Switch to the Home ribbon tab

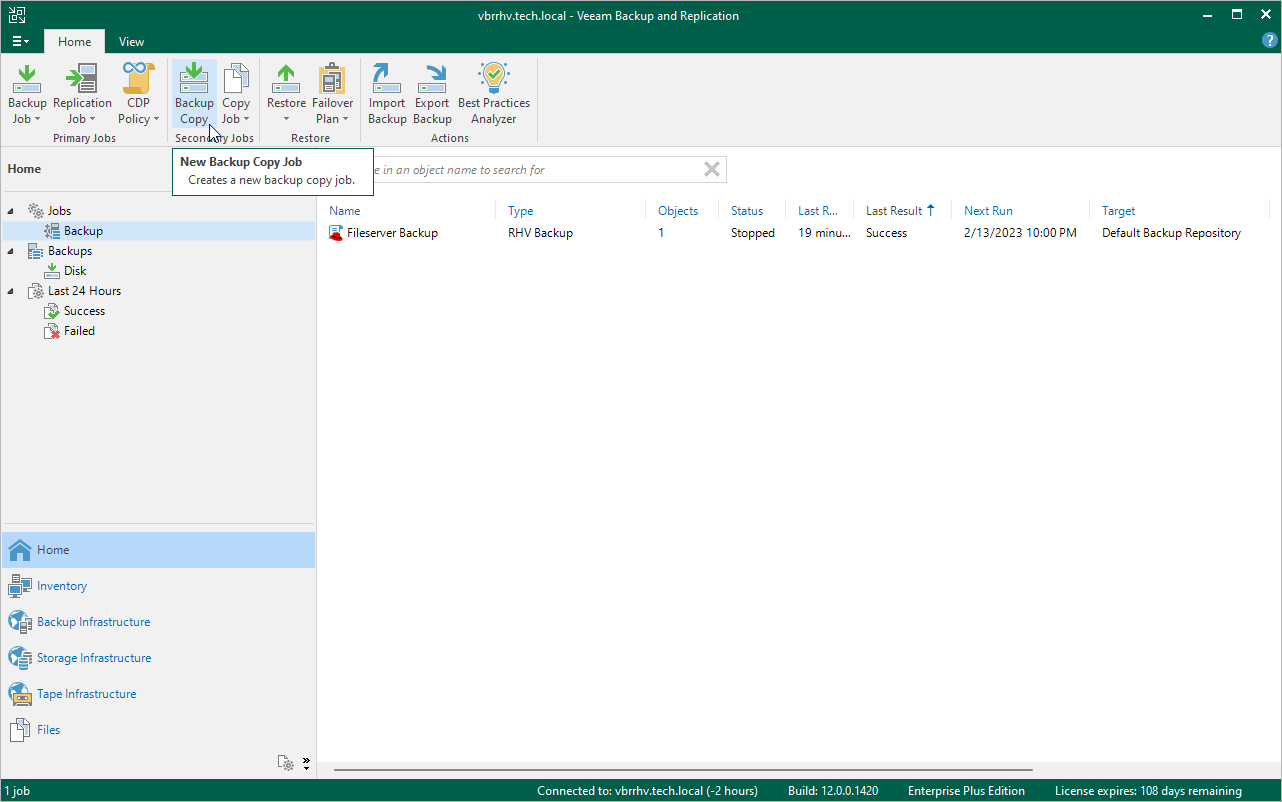click(74, 41)
